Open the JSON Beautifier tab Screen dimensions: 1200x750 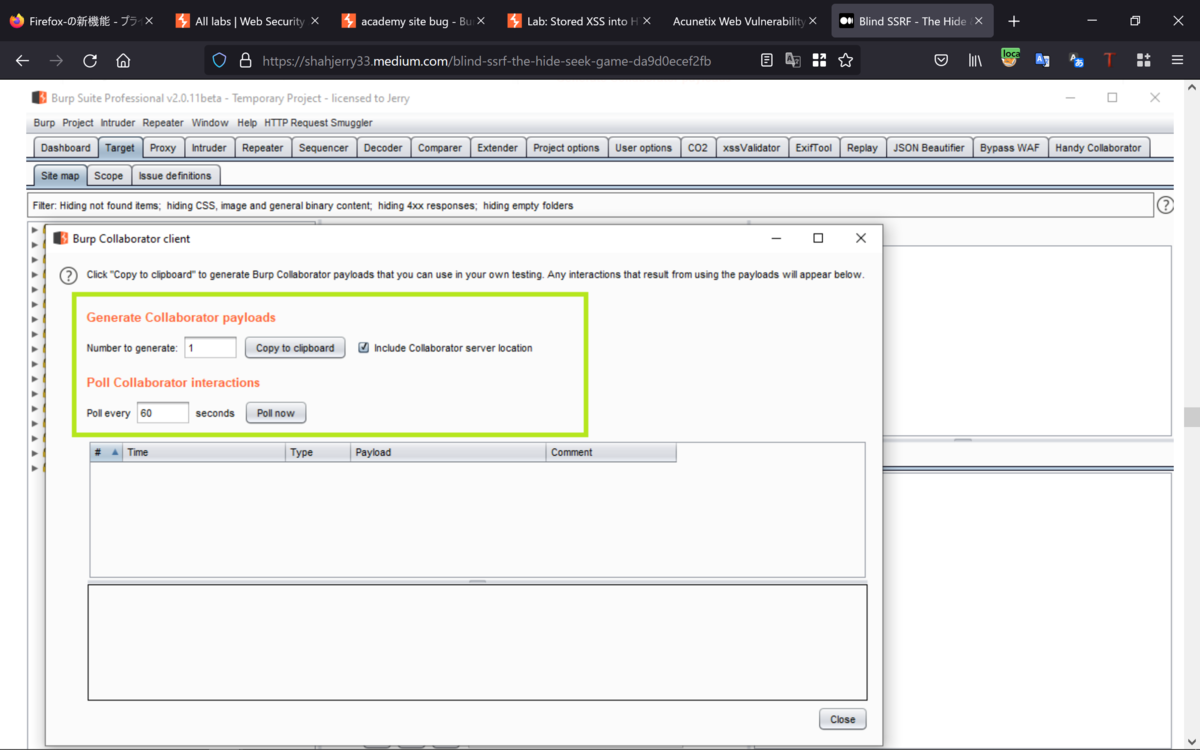click(x=928, y=148)
